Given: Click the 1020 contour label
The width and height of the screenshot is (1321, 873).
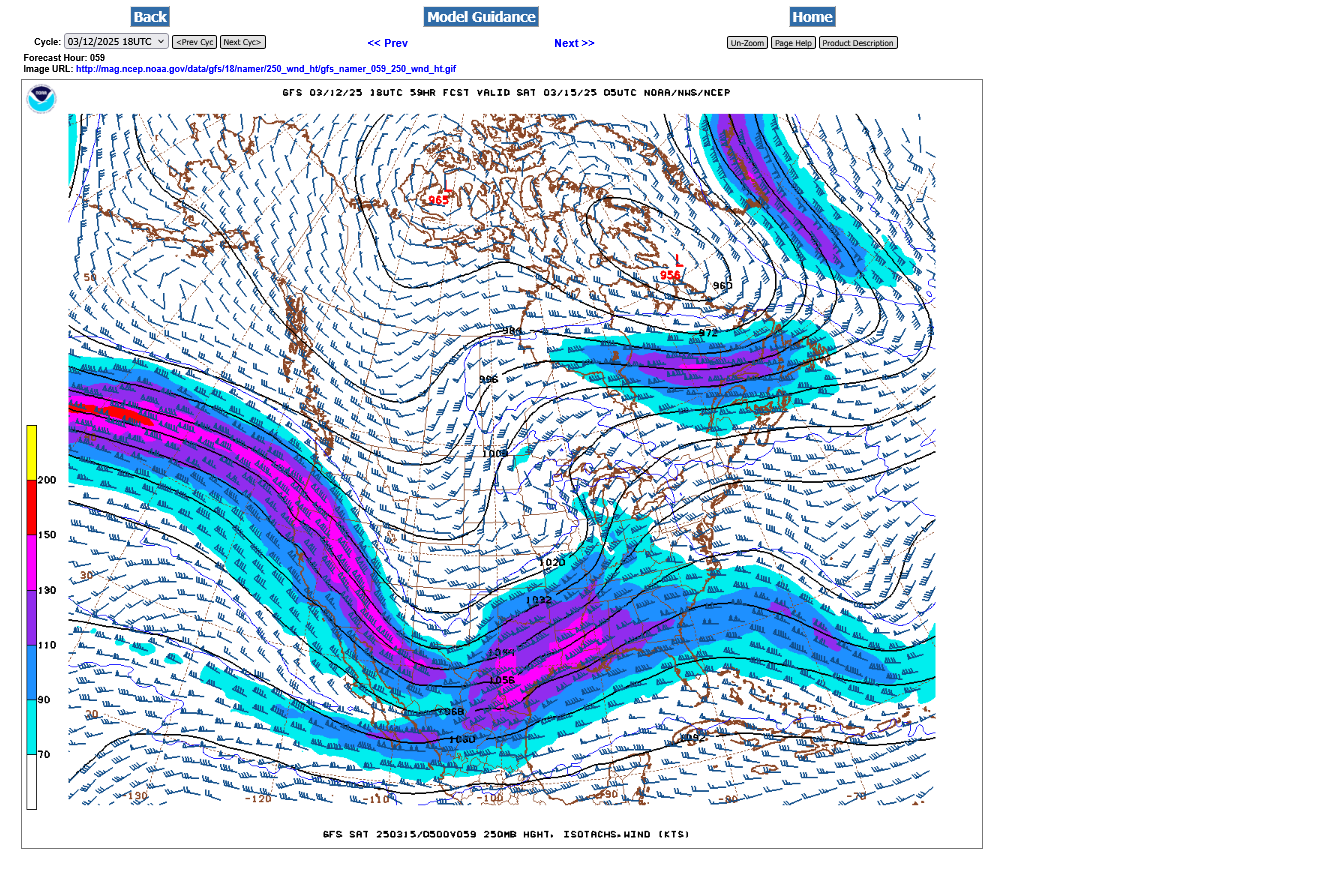Looking at the screenshot, I should 552,562.
